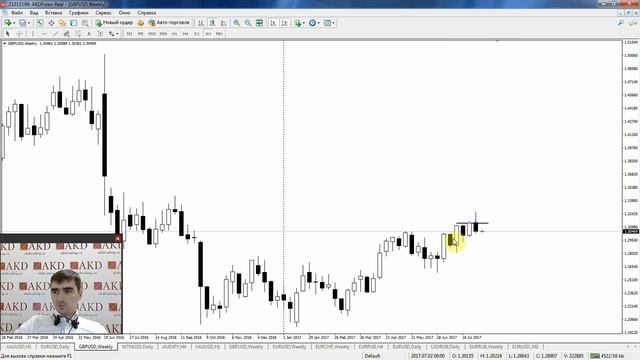Open the Справка menu
The height and width of the screenshot is (360, 640).
pos(147,13)
